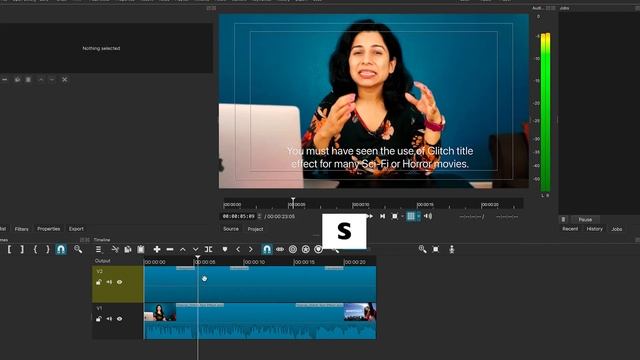Open the timeline hamburger menu
Image resolution: width=640 pixels, height=360 pixels.
point(98,249)
